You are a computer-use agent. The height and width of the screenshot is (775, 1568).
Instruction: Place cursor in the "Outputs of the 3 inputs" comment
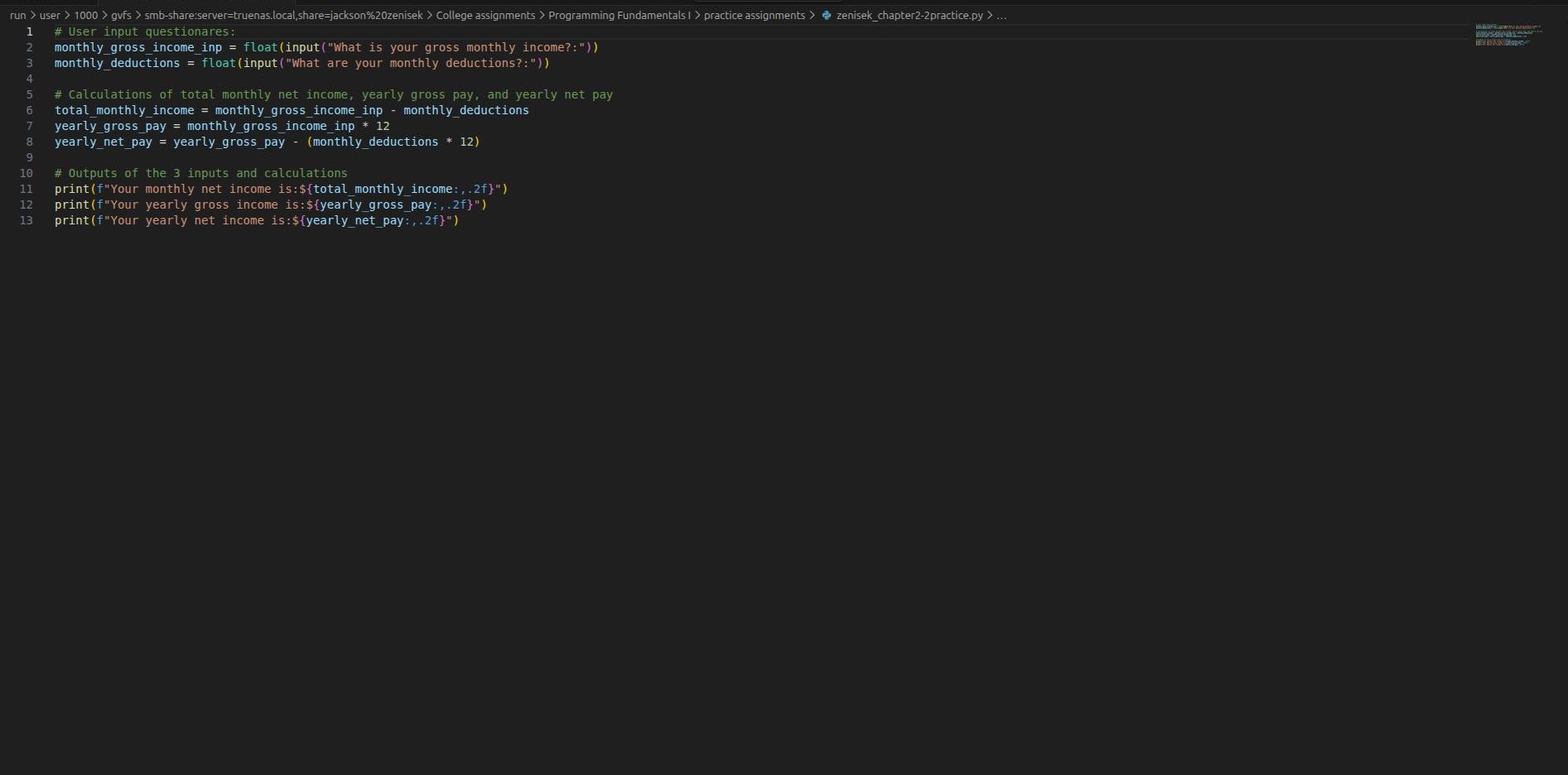200,173
